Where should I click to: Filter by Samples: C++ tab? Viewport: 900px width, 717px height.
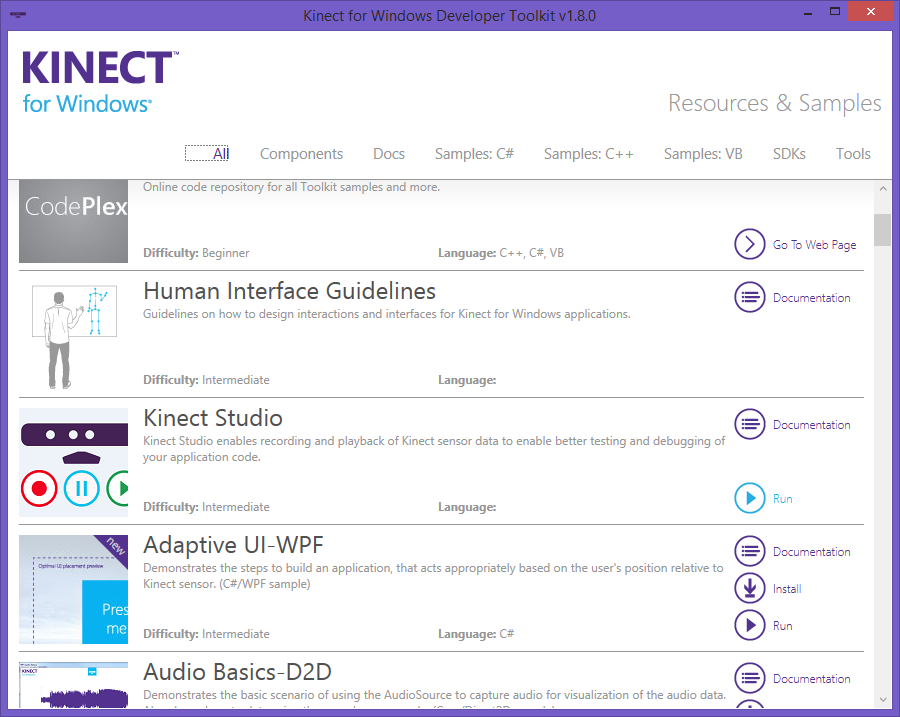pos(588,154)
